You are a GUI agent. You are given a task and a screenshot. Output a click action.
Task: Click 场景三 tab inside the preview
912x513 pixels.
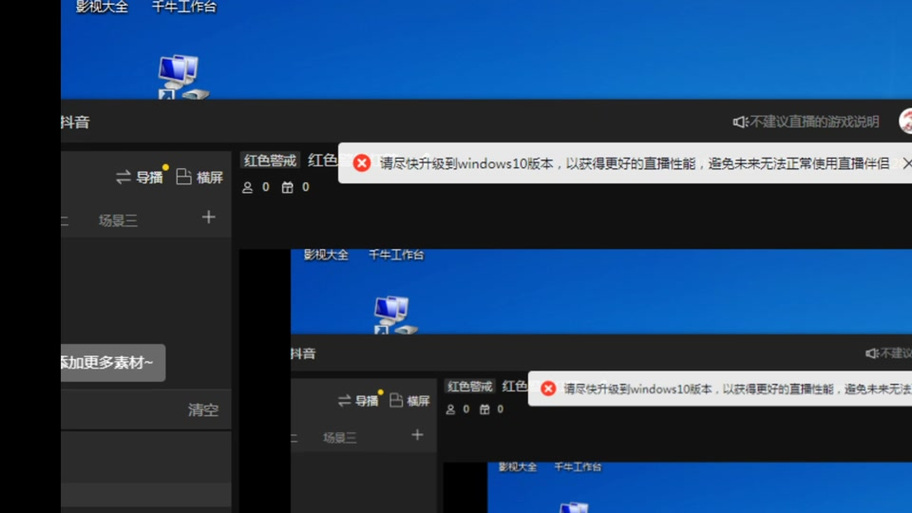click(340, 438)
